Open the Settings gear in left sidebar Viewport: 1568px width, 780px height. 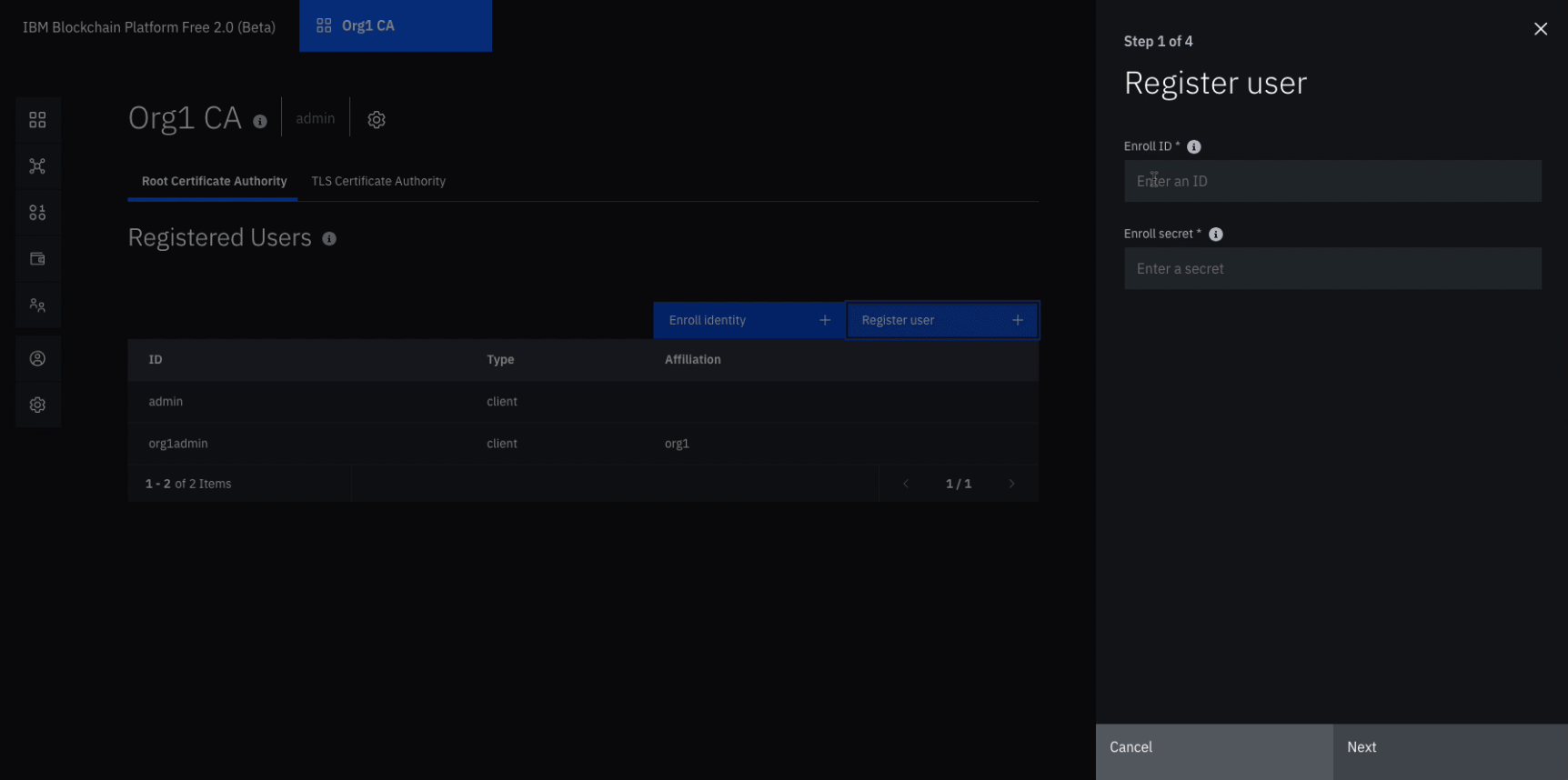pyautogui.click(x=37, y=405)
